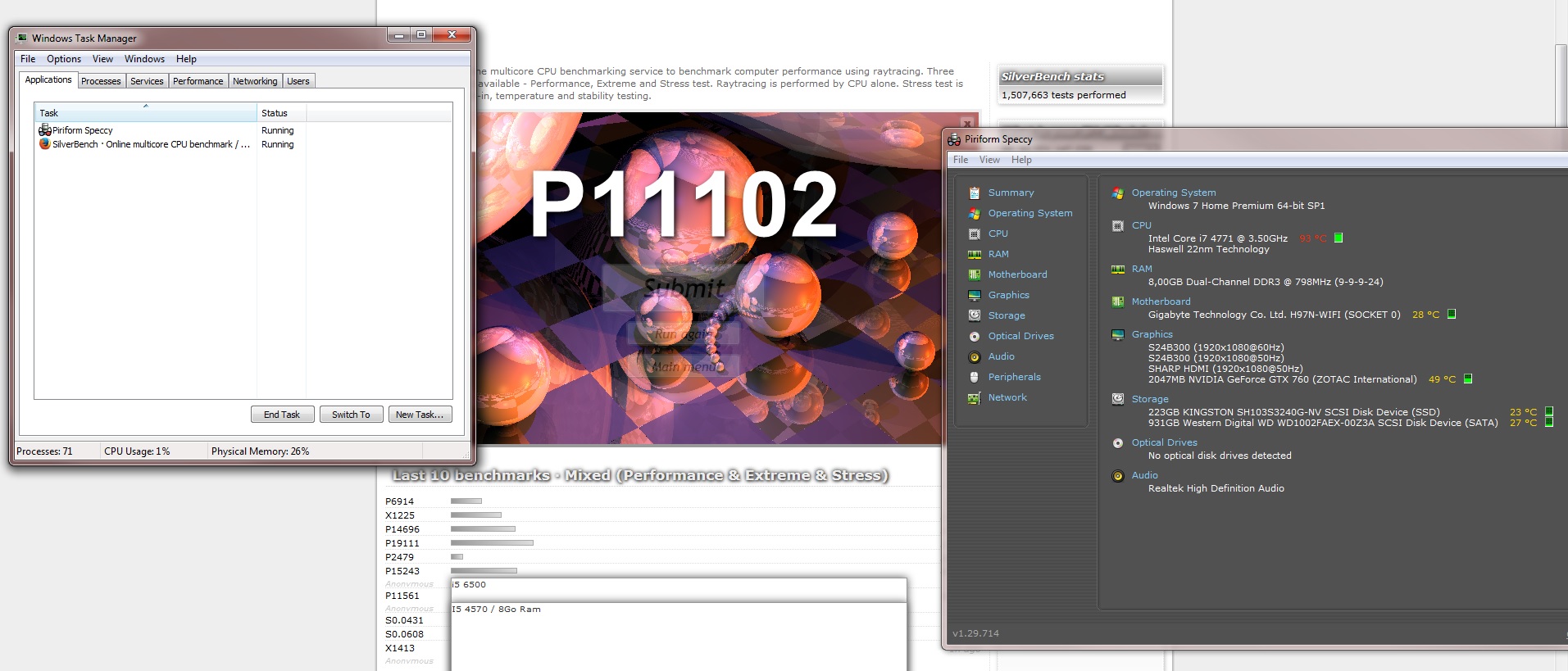Open the Operating System heading link in Speccy summary

1174,193
